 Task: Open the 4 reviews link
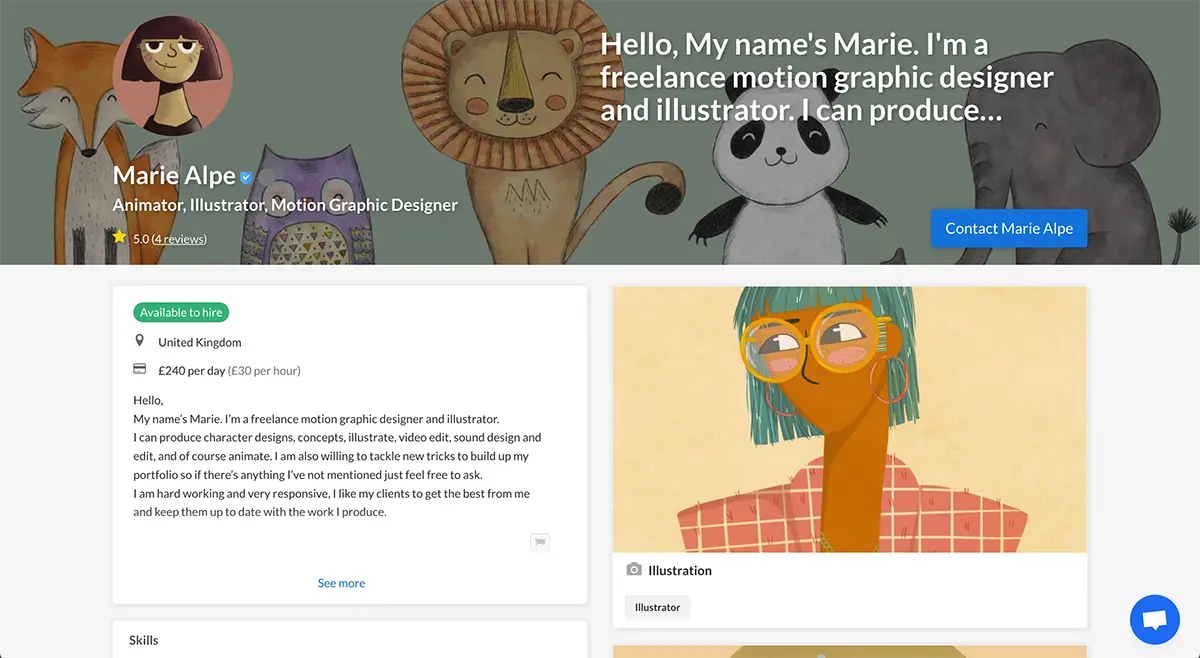tap(178, 238)
